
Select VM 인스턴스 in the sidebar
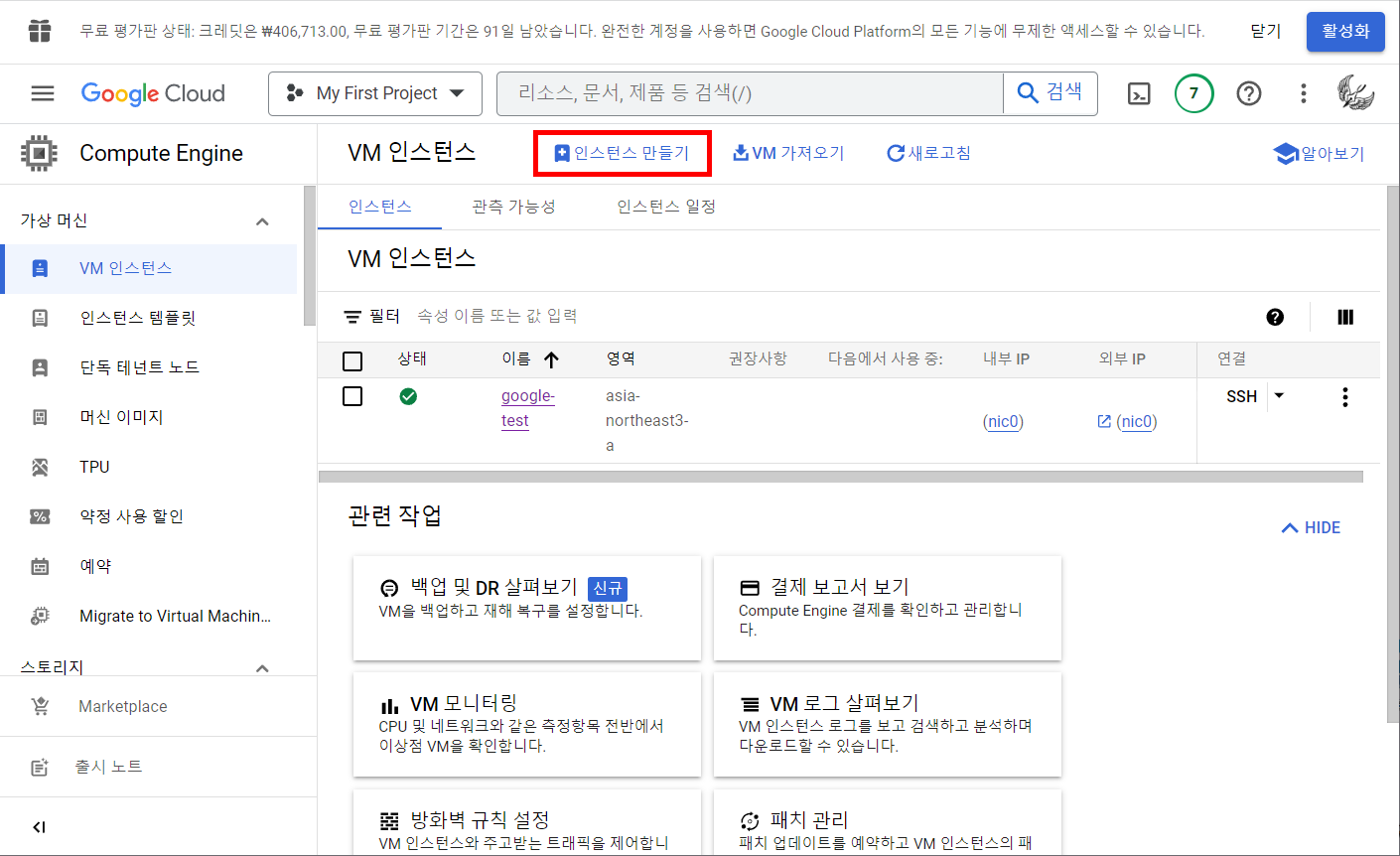[x=150, y=268]
